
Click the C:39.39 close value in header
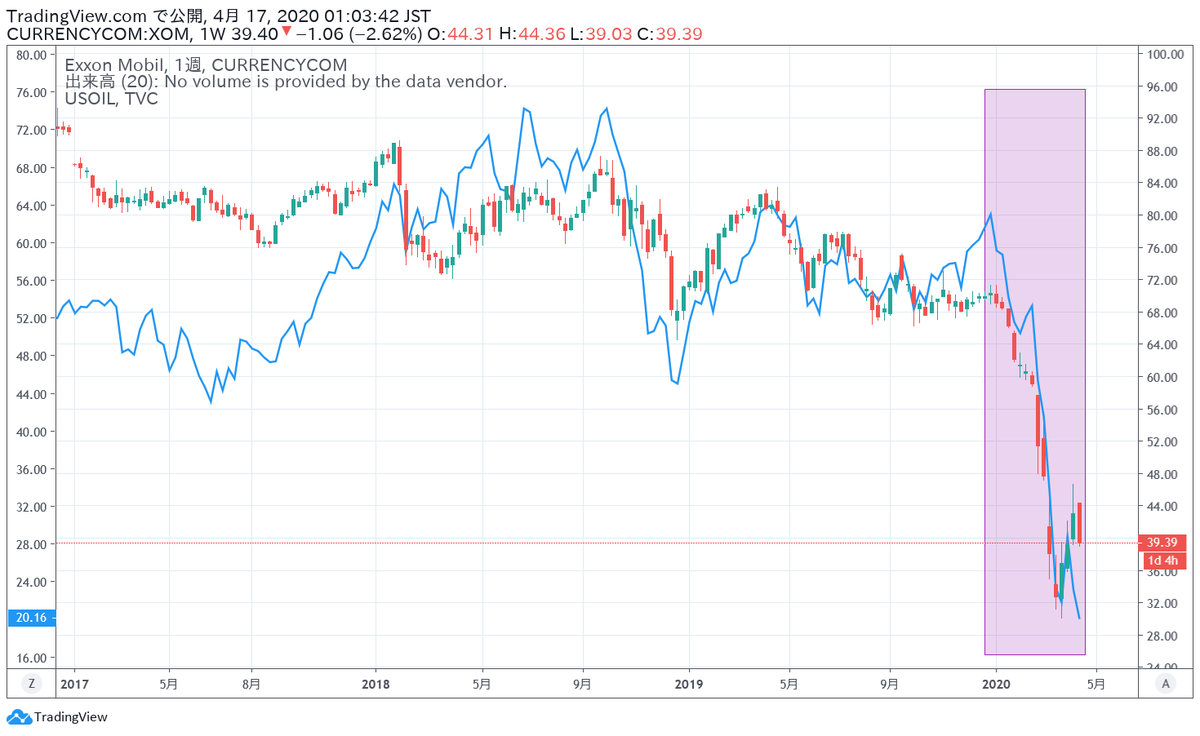tap(669, 34)
